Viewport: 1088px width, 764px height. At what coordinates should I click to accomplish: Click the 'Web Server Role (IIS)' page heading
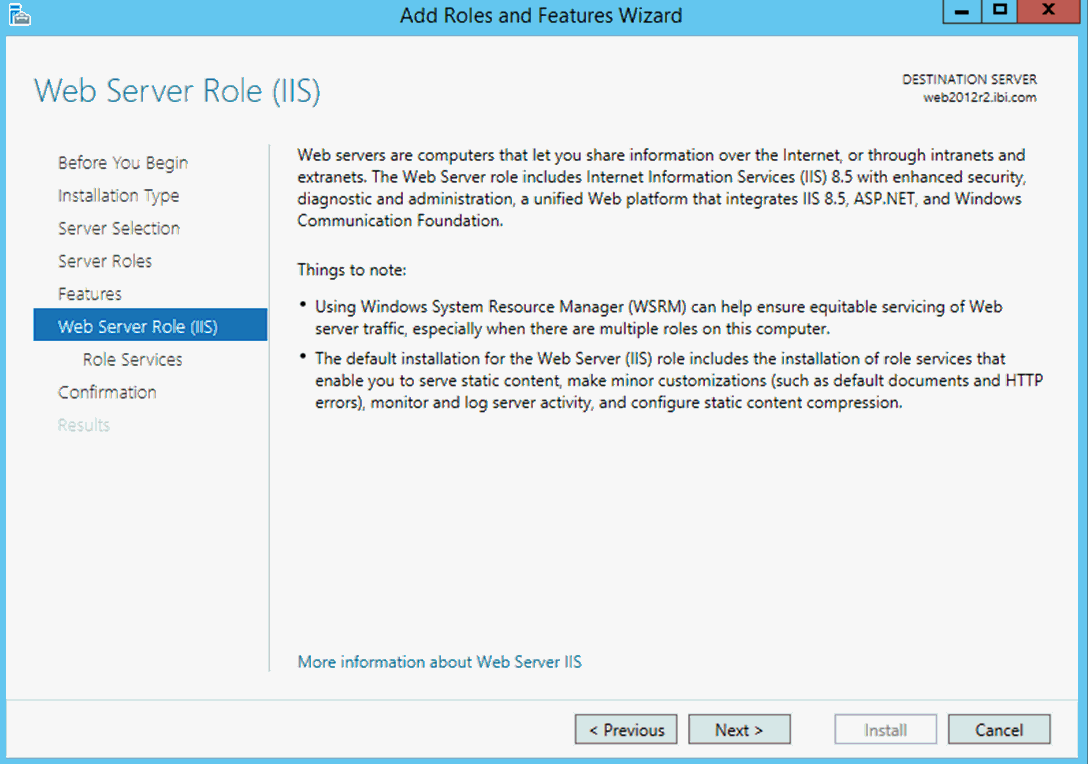coord(178,91)
